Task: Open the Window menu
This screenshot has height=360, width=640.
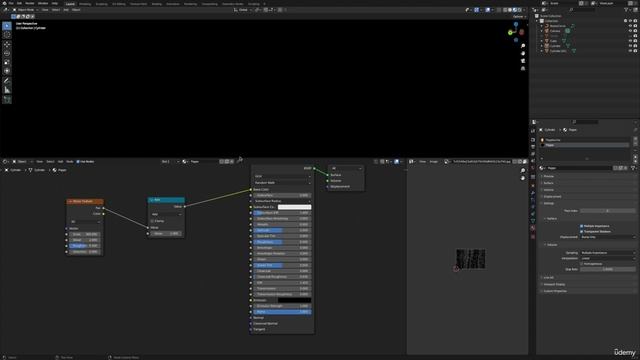Action: pyautogui.click(x=43, y=3)
